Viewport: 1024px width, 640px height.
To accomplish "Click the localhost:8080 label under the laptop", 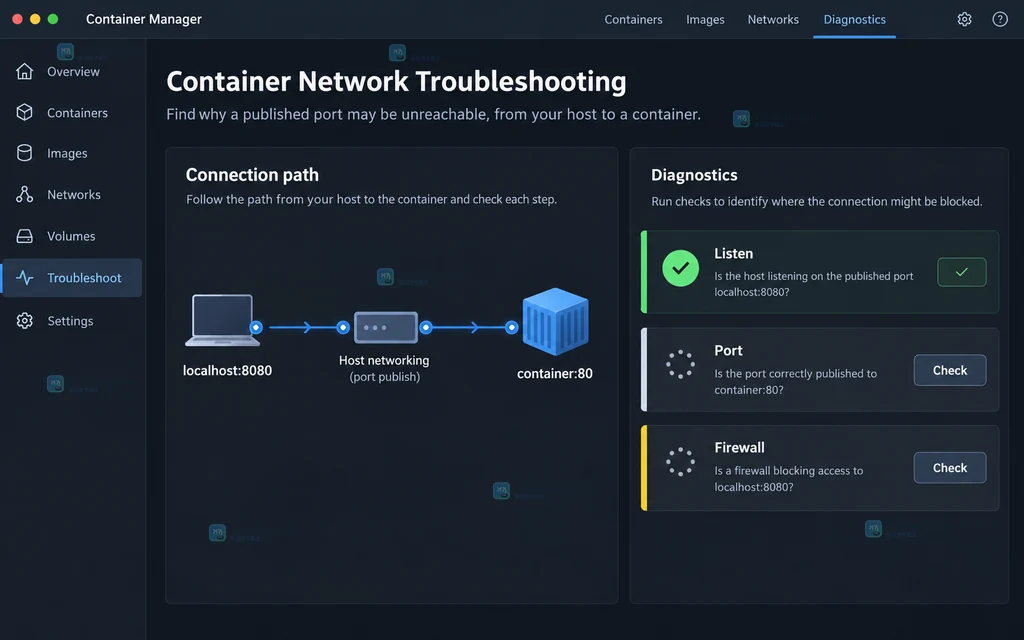I will (x=227, y=371).
